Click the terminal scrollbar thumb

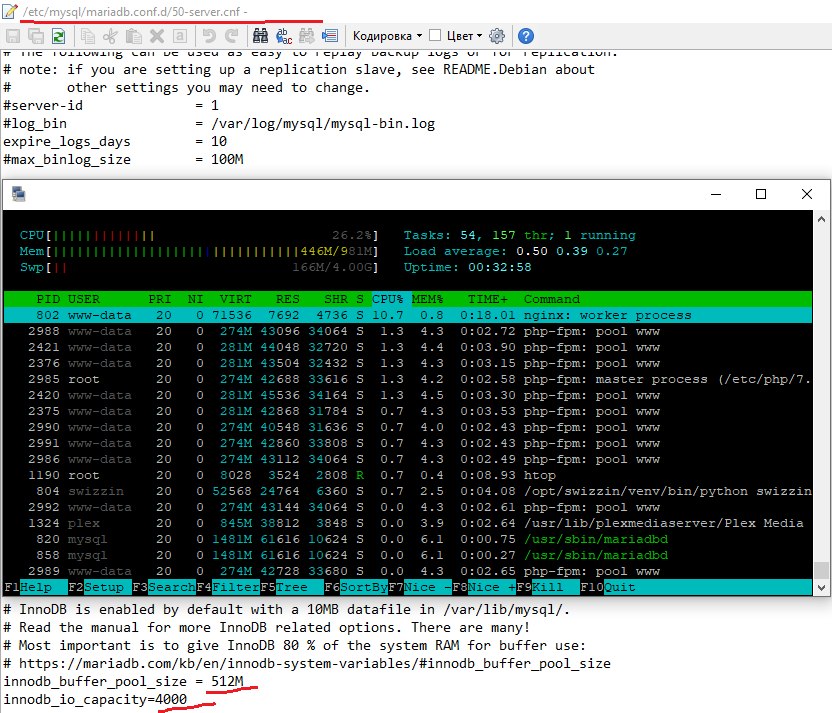click(821, 571)
